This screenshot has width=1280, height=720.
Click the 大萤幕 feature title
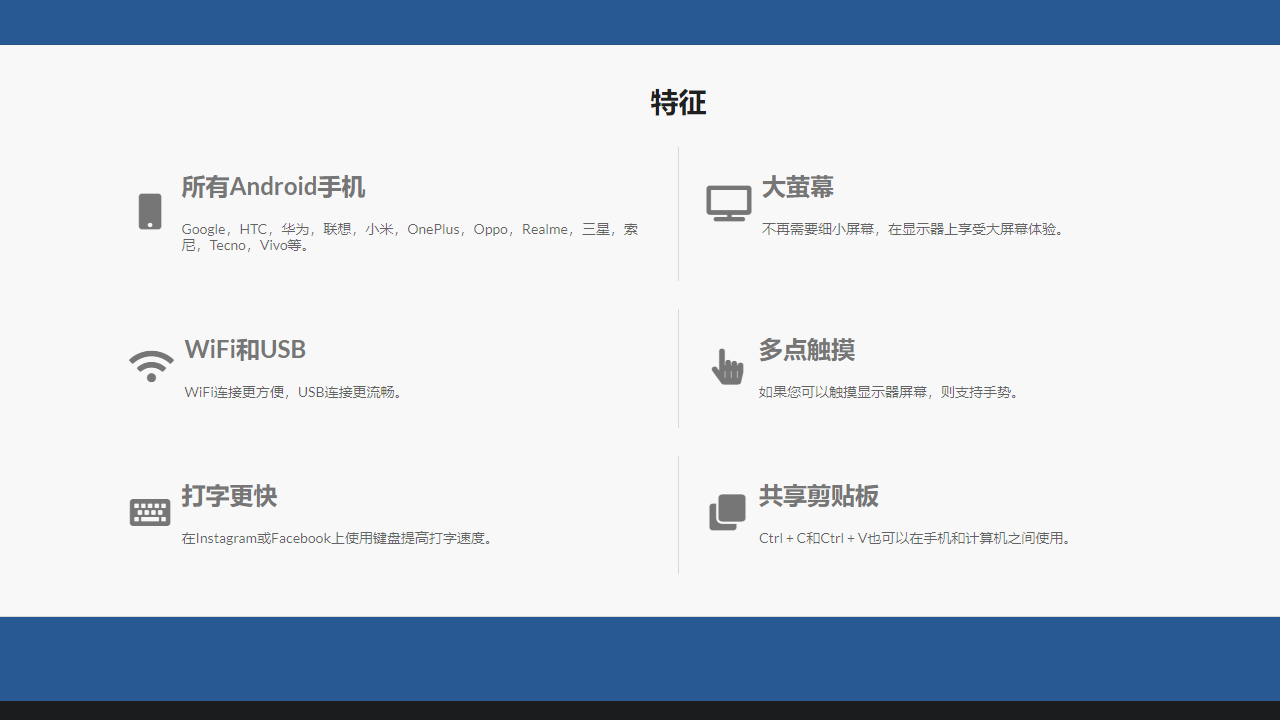point(797,188)
